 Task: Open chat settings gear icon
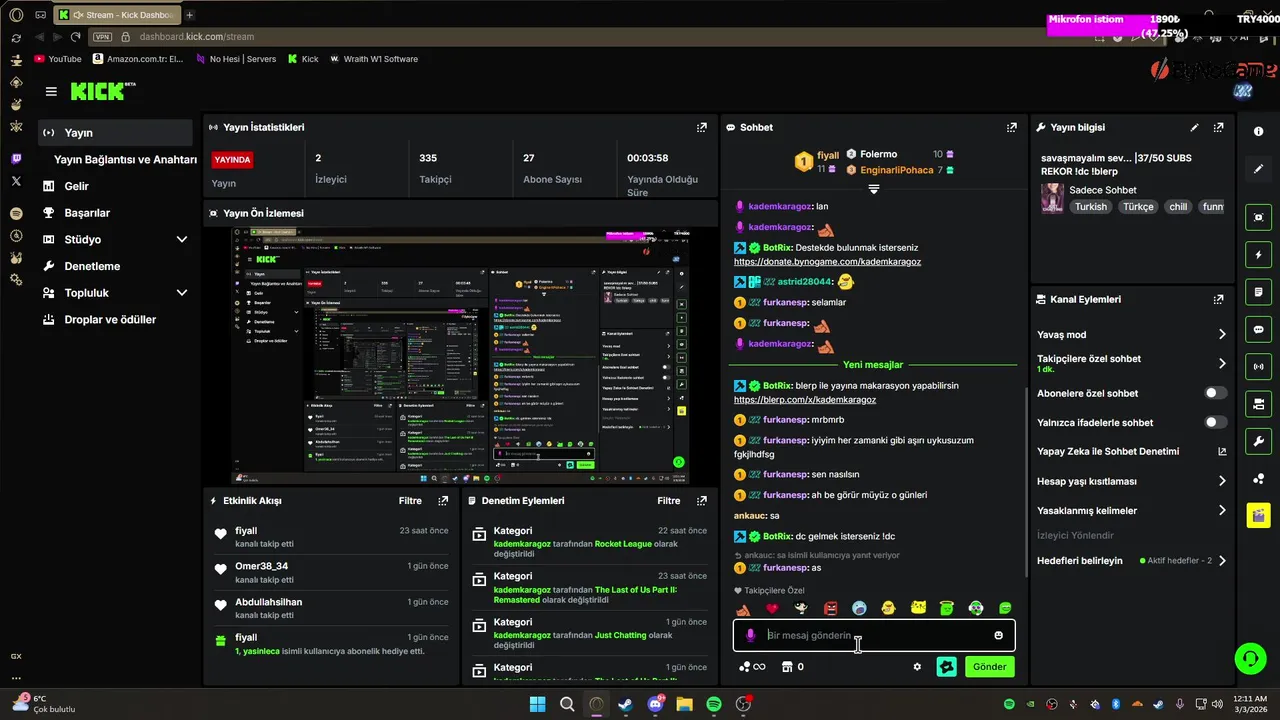(917, 667)
